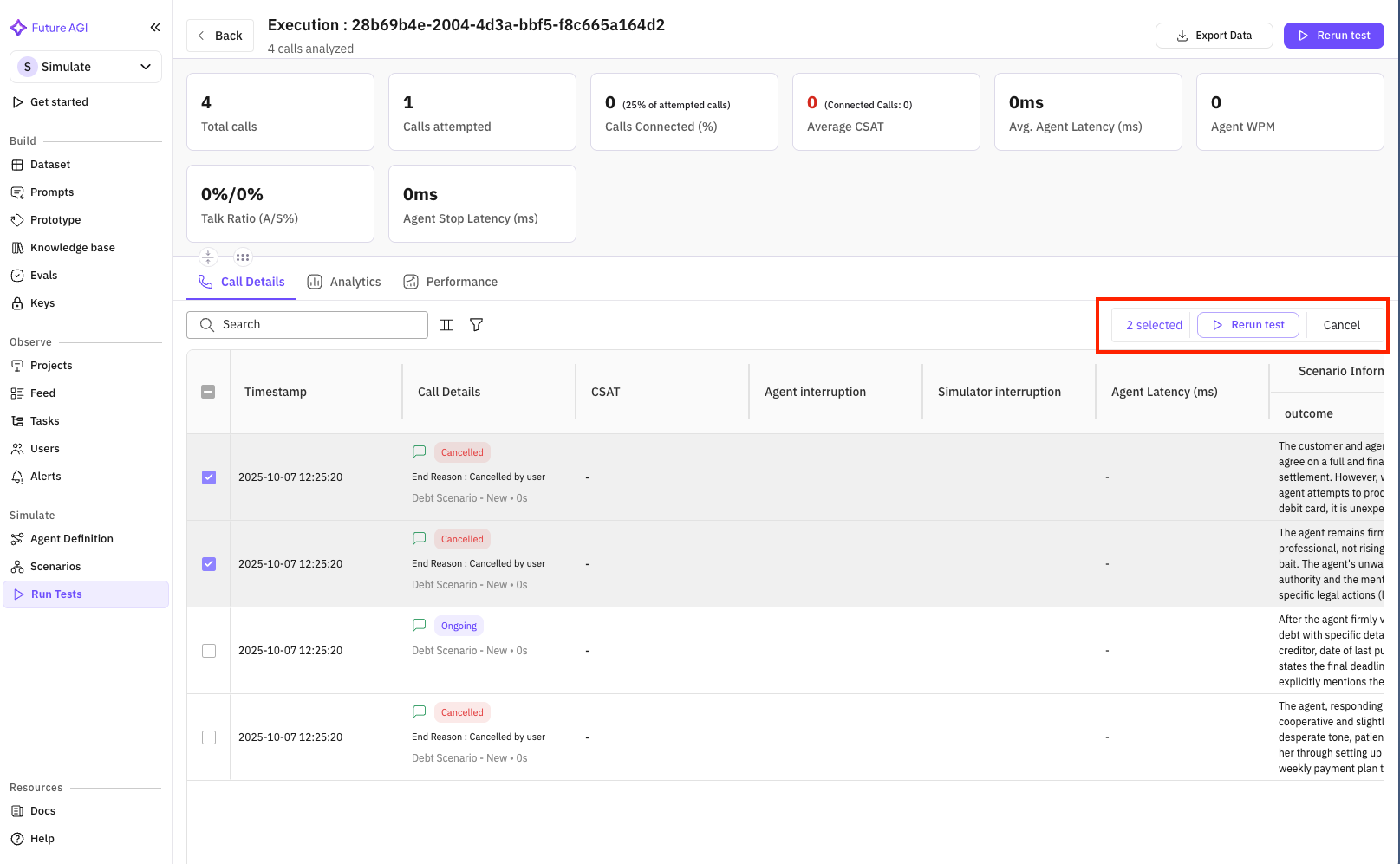Click the Agent Definition icon
Viewport: 1400px width, 864px height.
point(17,539)
